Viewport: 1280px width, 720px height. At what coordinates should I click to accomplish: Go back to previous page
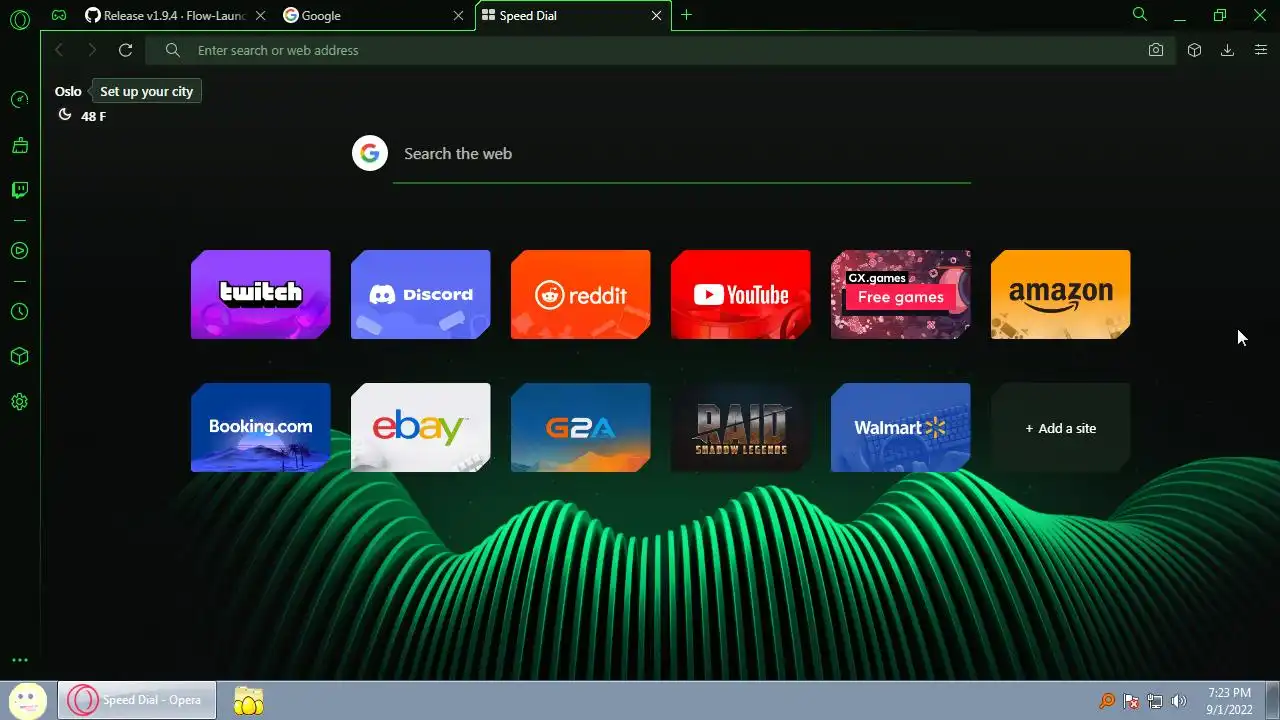point(59,50)
